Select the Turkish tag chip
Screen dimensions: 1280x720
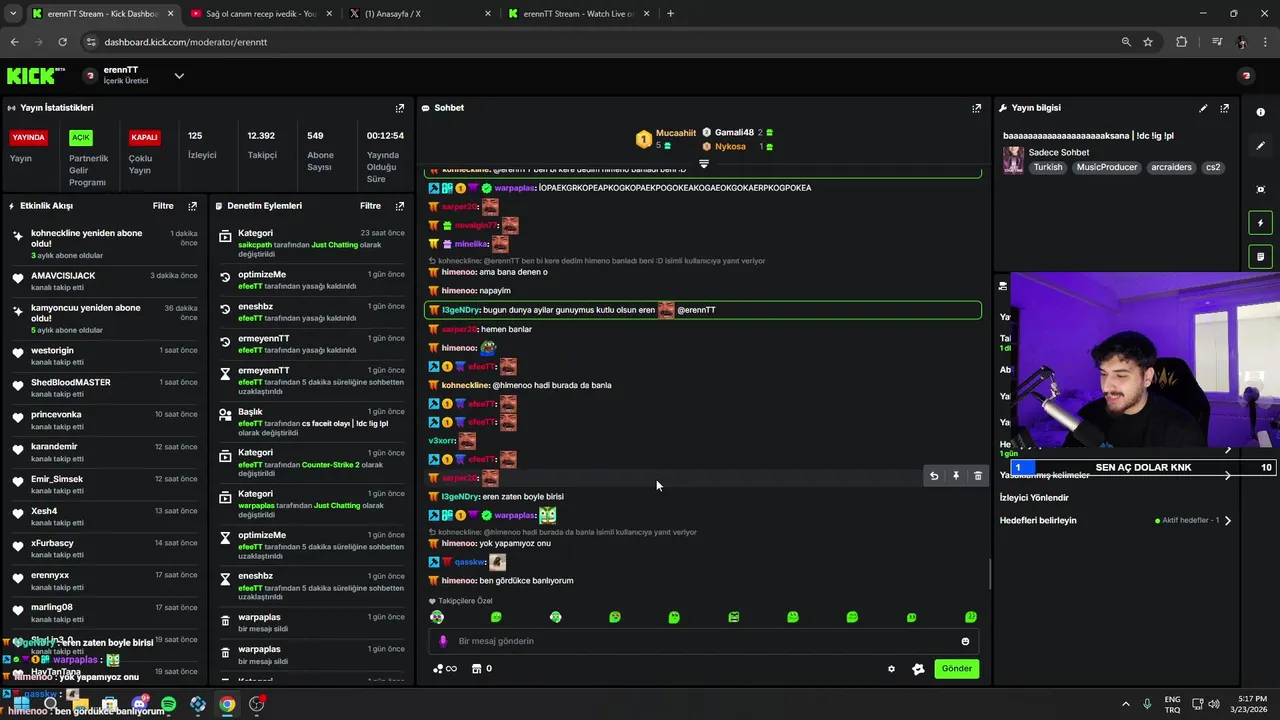point(1048,168)
